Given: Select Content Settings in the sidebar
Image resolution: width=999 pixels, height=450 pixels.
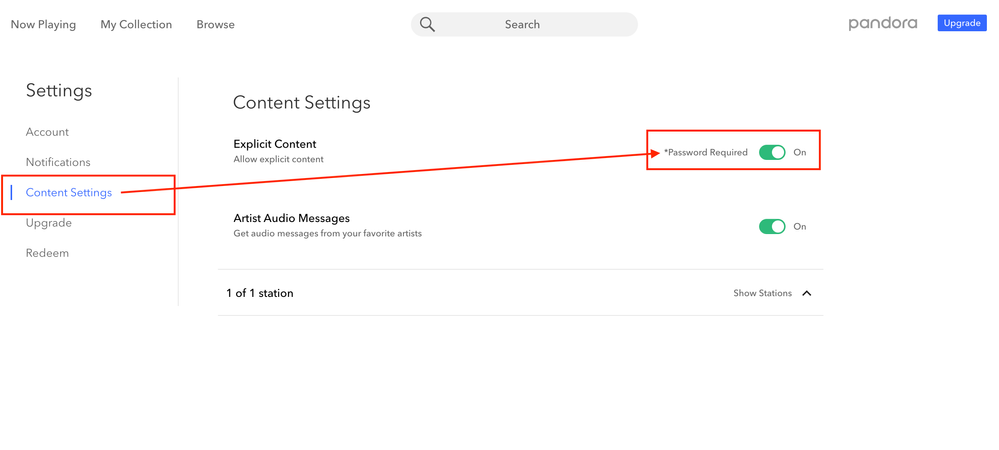Looking at the screenshot, I should pos(69,192).
